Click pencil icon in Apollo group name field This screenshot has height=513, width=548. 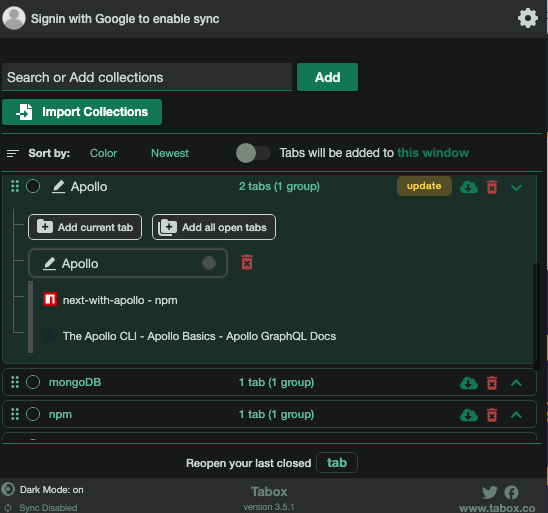49,263
